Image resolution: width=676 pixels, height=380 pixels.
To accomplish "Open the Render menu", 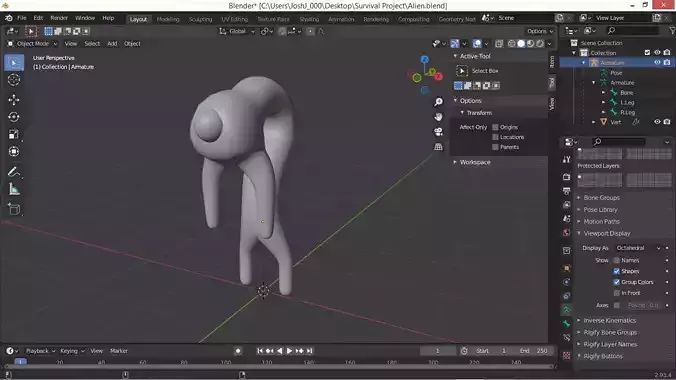I will [x=59, y=18].
